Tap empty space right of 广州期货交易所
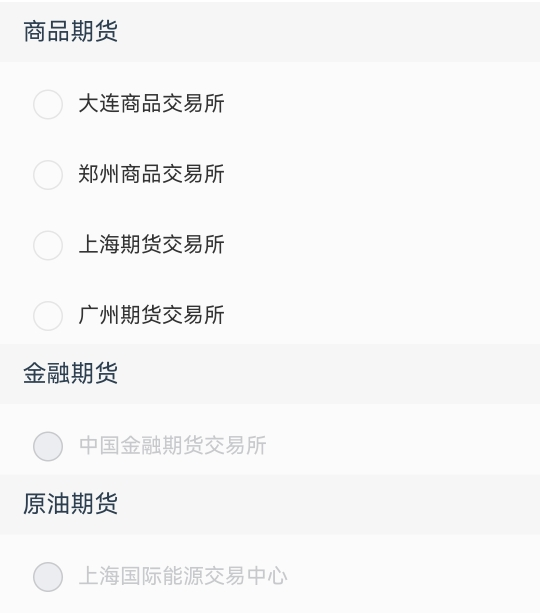The height and width of the screenshot is (613, 540). (381, 315)
